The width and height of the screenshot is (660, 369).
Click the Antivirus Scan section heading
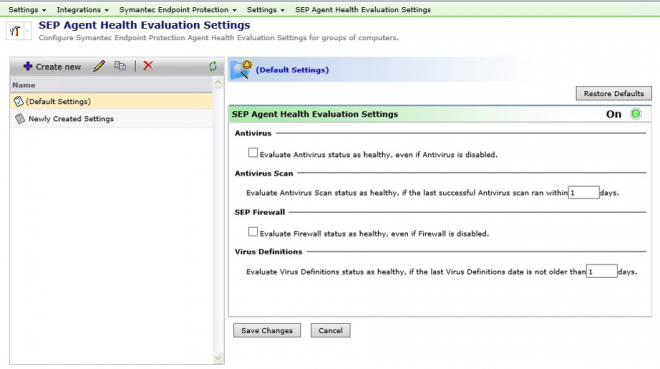263,173
